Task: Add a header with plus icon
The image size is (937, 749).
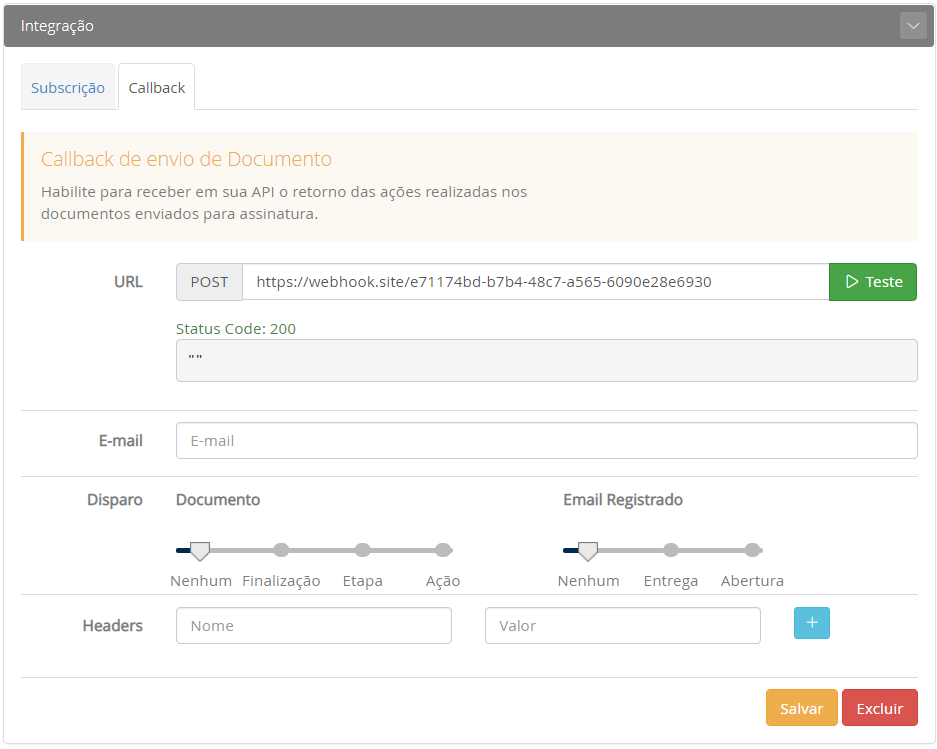Action: coord(811,623)
